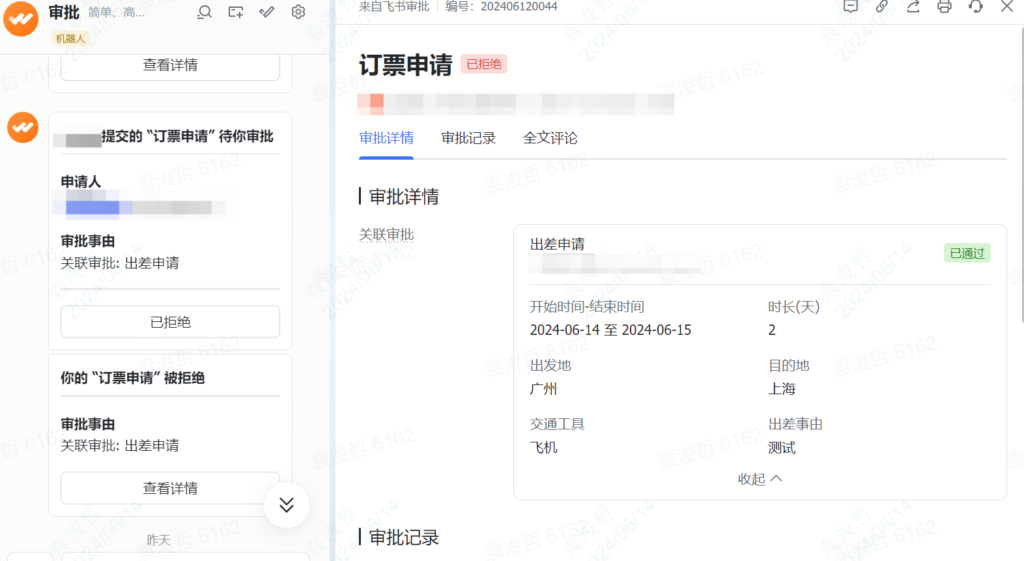The width and height of the screenshot is (1024, 561).
Task: Open the linked 出差申请 card title
Action: click(x=557, y=244)
